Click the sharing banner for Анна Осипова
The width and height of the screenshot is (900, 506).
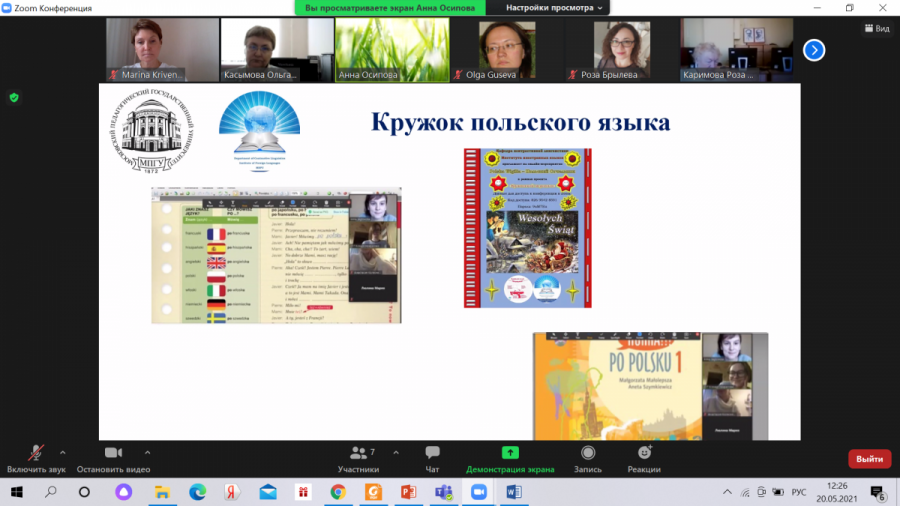(391, 7)
